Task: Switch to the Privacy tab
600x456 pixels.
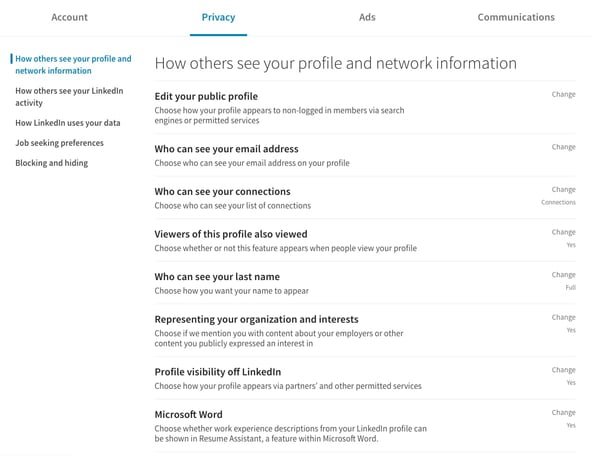Action: [218, 17]
